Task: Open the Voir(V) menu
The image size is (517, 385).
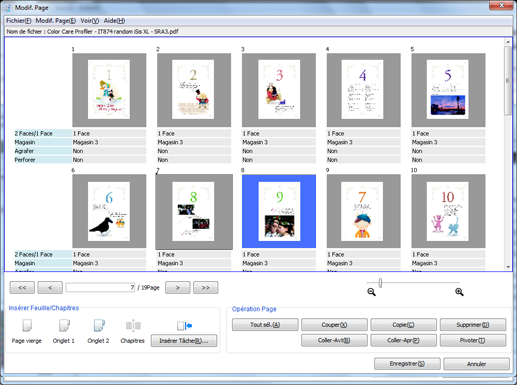Action: pyautogui.click(x=90, y=21)
